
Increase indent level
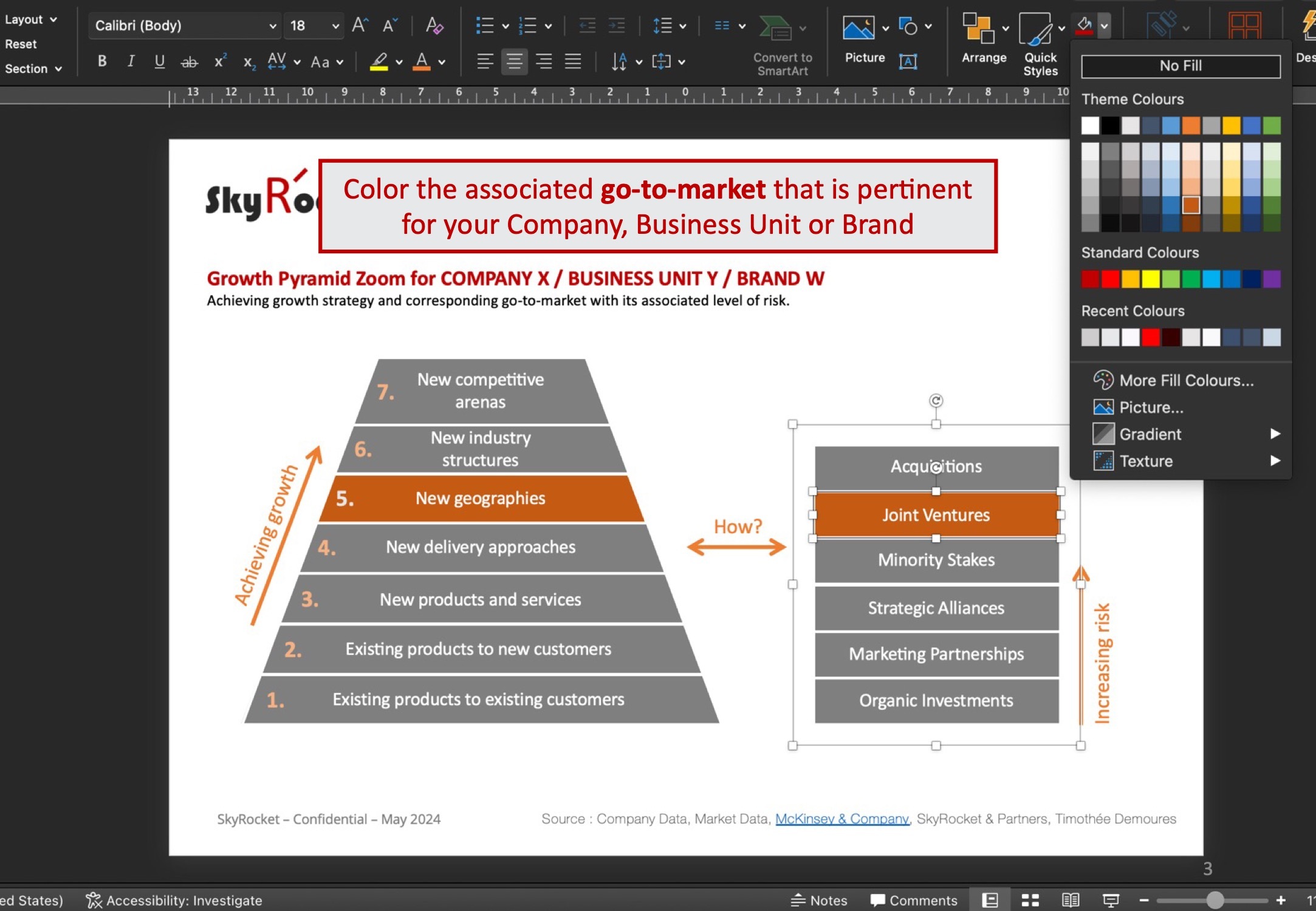click(x=617, y=26)
